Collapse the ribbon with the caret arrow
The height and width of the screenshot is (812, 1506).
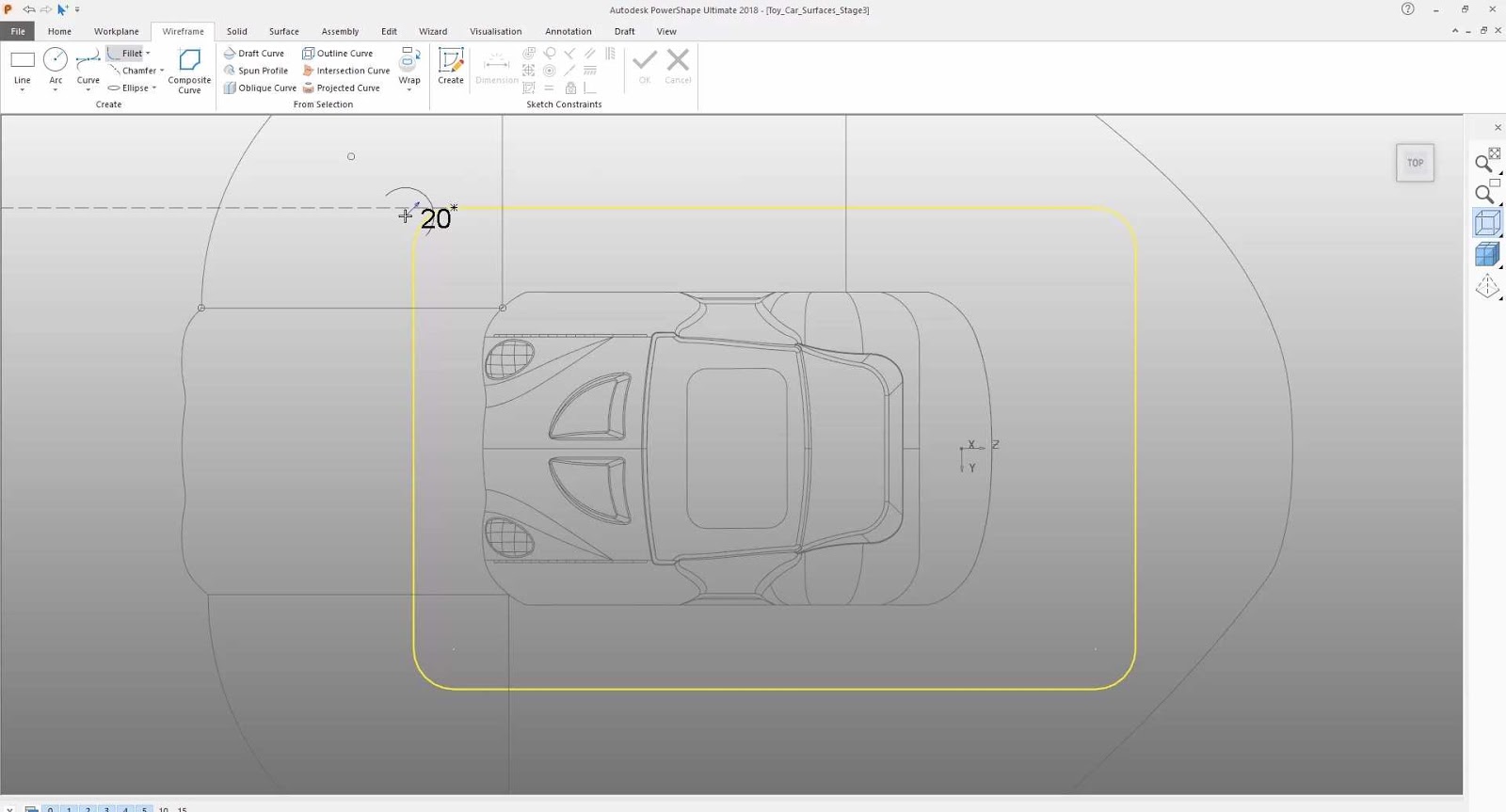pos(1455,31)
